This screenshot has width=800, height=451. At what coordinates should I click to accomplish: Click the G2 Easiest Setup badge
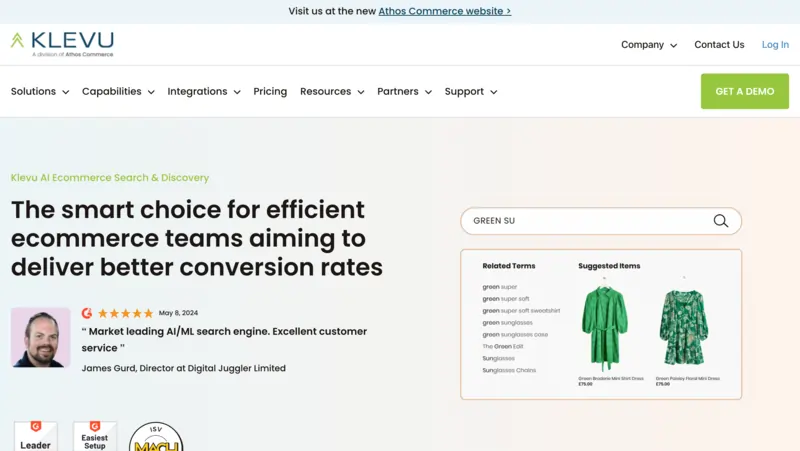pos(95,436)
